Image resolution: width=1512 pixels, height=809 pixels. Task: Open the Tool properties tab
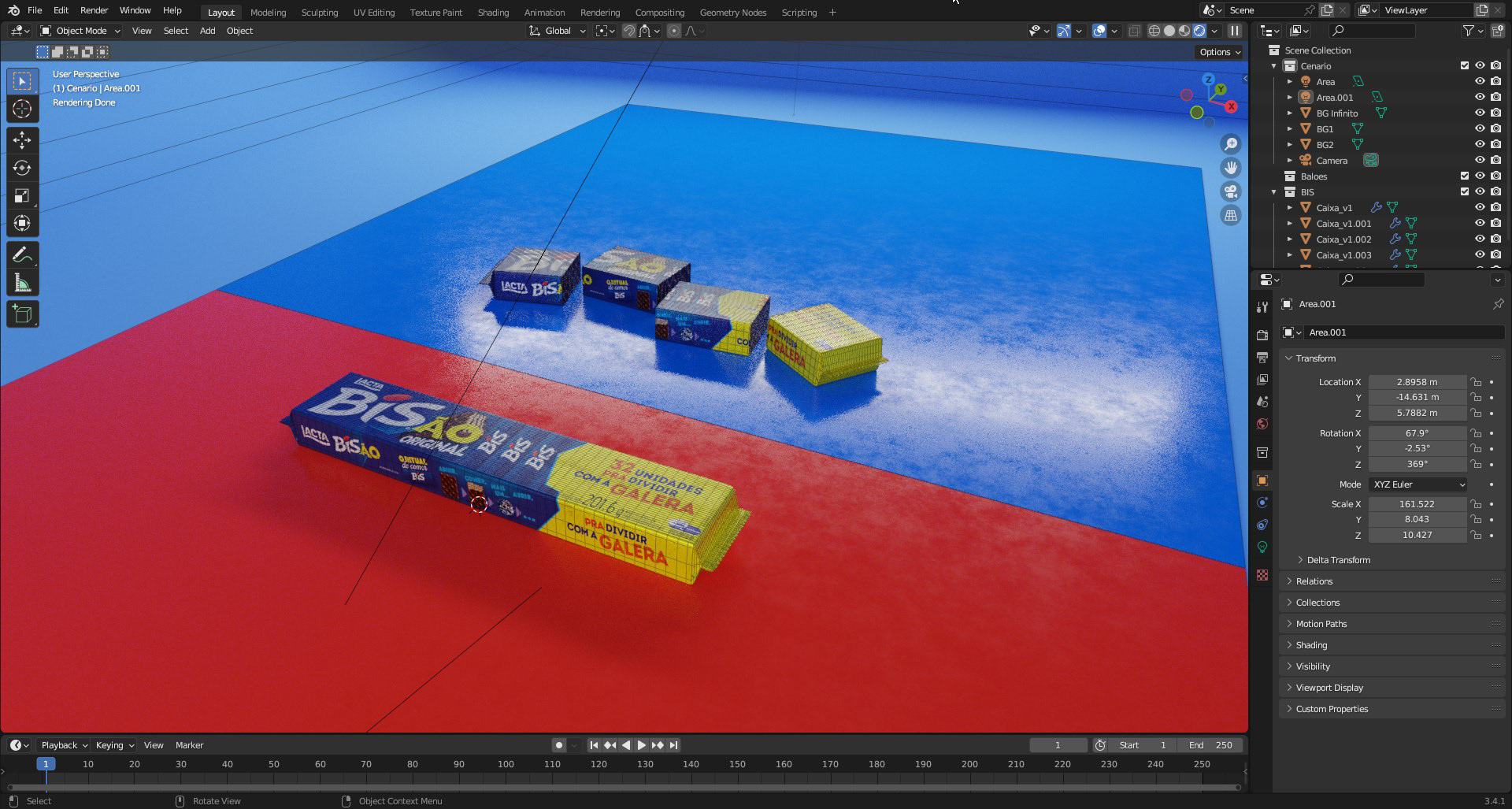(x=1262, y=307)
